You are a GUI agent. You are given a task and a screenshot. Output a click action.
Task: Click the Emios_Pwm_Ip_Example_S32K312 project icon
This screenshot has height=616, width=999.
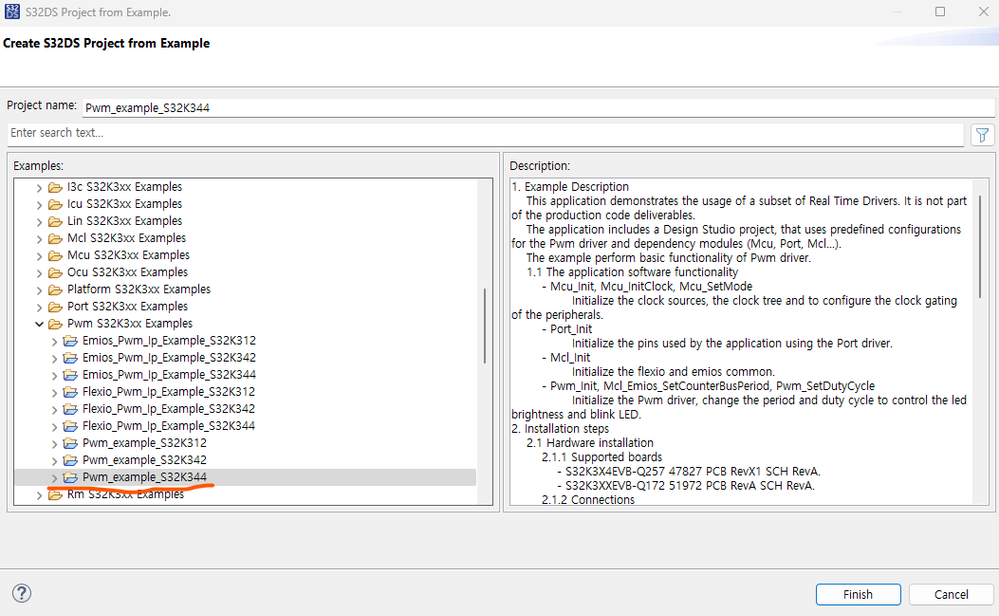(x=71, y=341)
